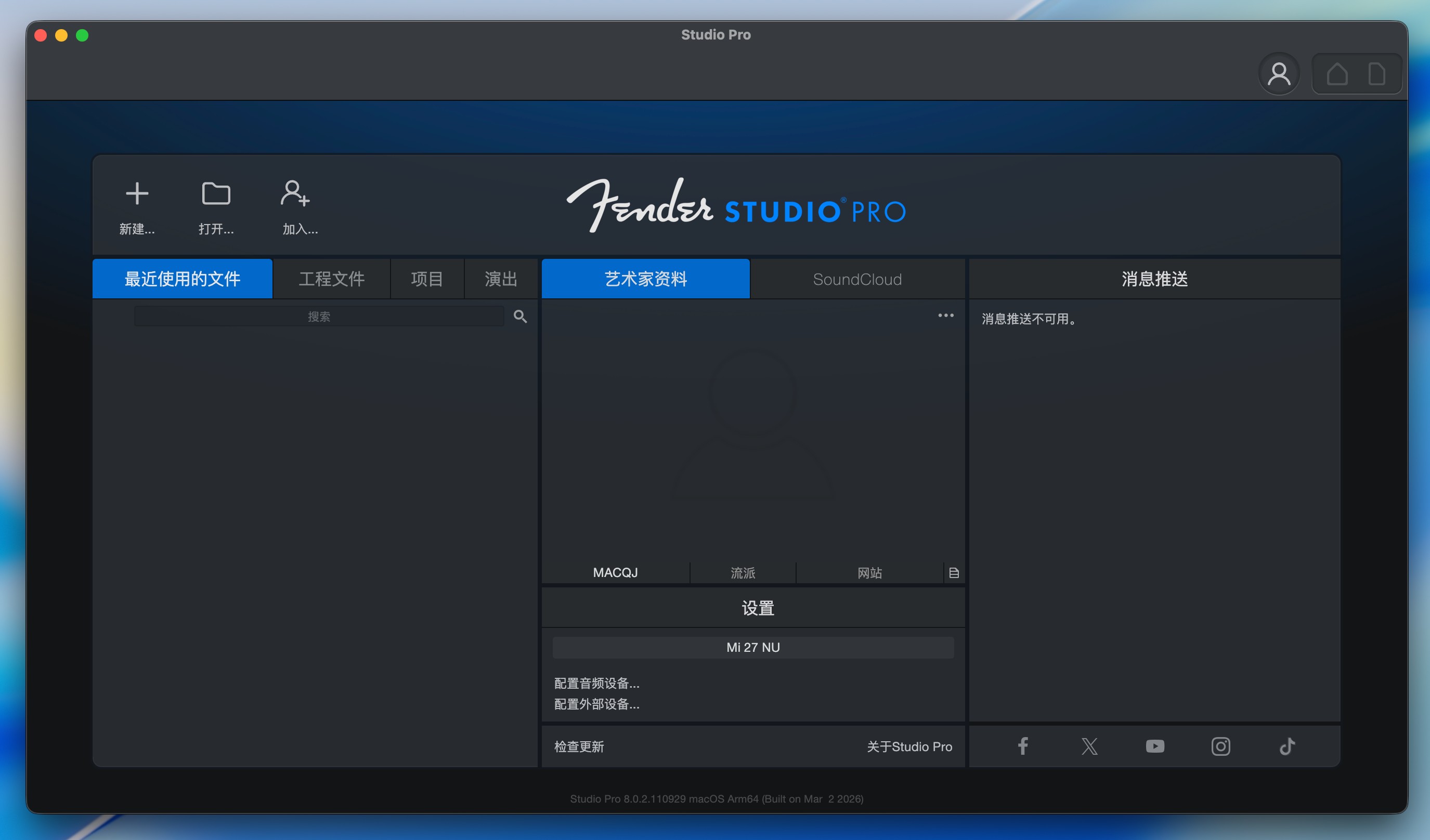Click 配置音频设备... link
The image size is (1430, 840).
596,683
